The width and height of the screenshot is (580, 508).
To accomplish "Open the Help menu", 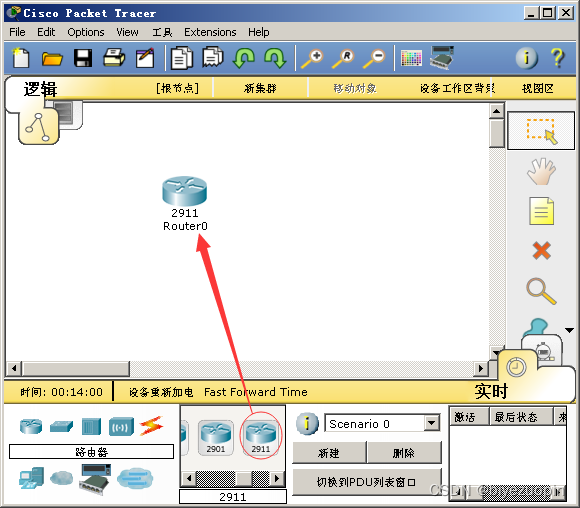I will (259, 32).
